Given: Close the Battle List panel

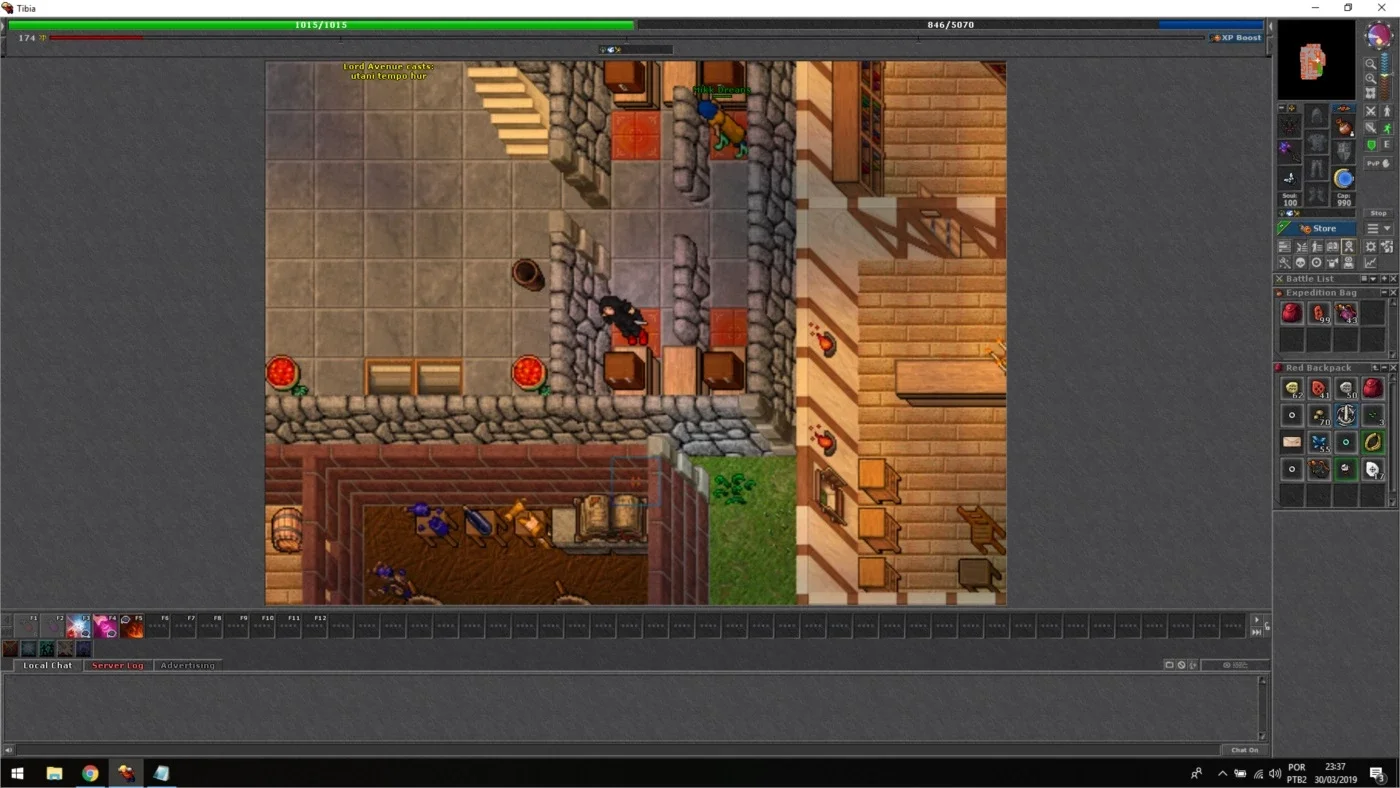Looking at the screenshot, I should pos(1394,279).
